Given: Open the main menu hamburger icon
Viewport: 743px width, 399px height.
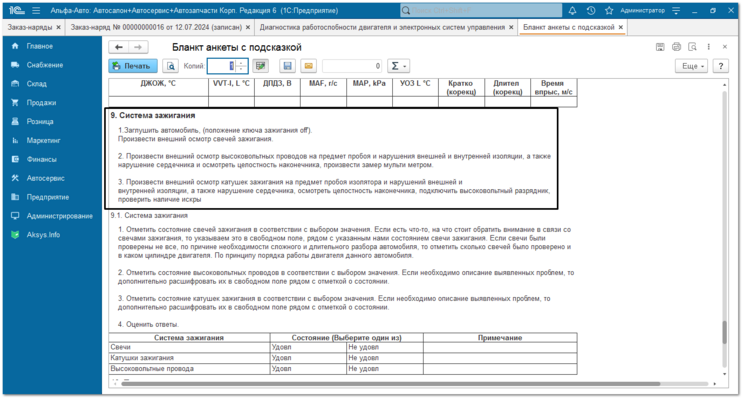Looking at the screenshot, I should coord(36,10).
